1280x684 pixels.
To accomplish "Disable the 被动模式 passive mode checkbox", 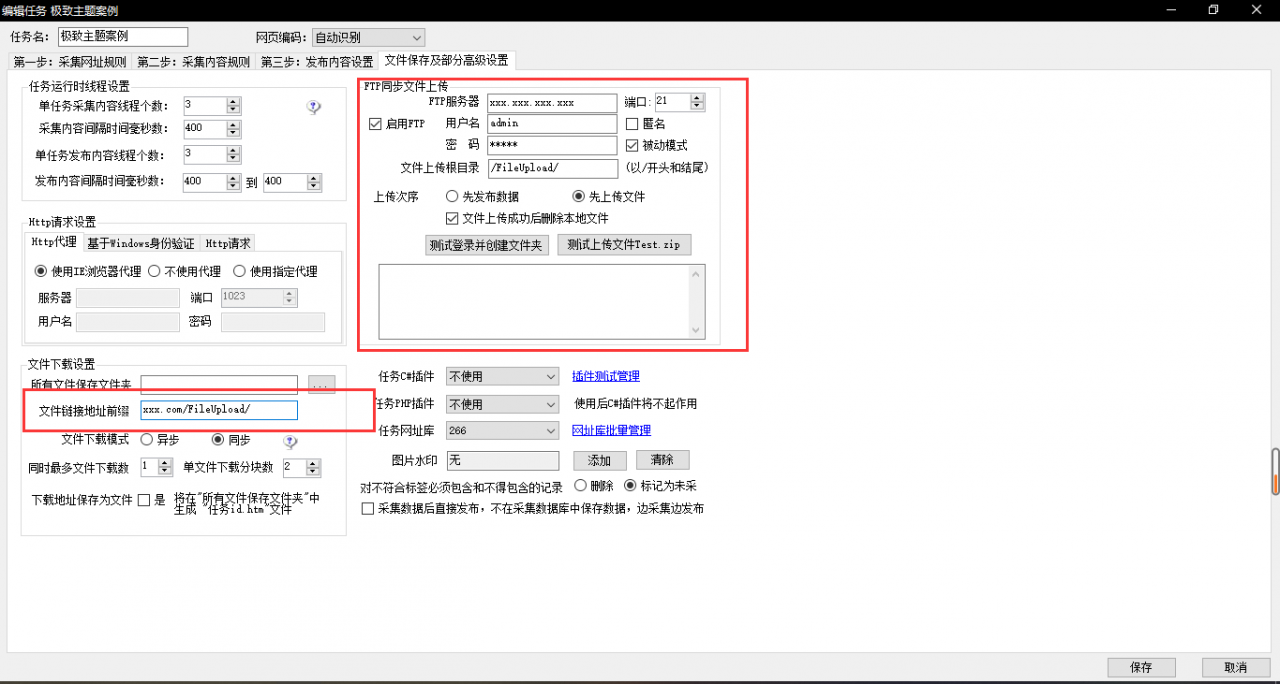I will [x=631, y=144].
